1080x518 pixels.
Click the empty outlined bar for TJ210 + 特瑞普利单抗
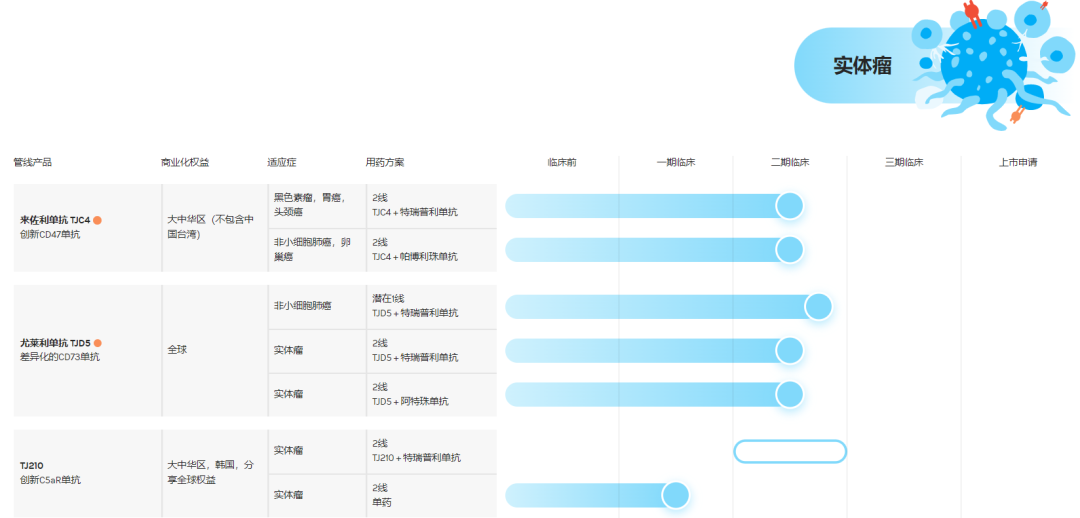tap(790, 451)
